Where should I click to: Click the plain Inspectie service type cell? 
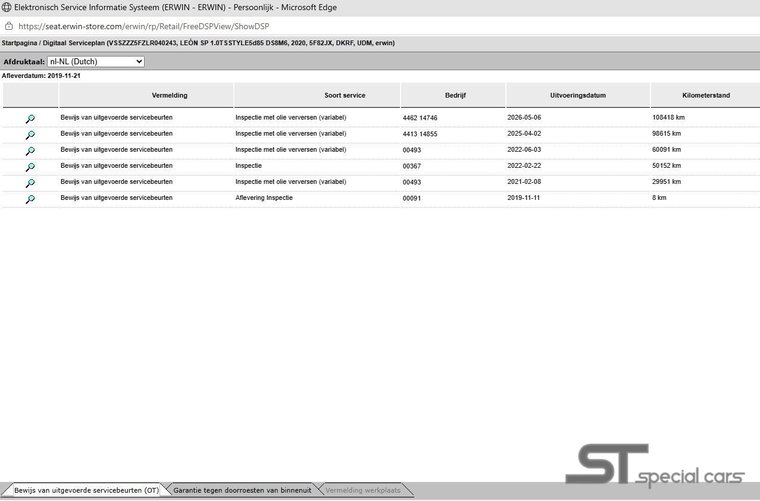(248, 165)
